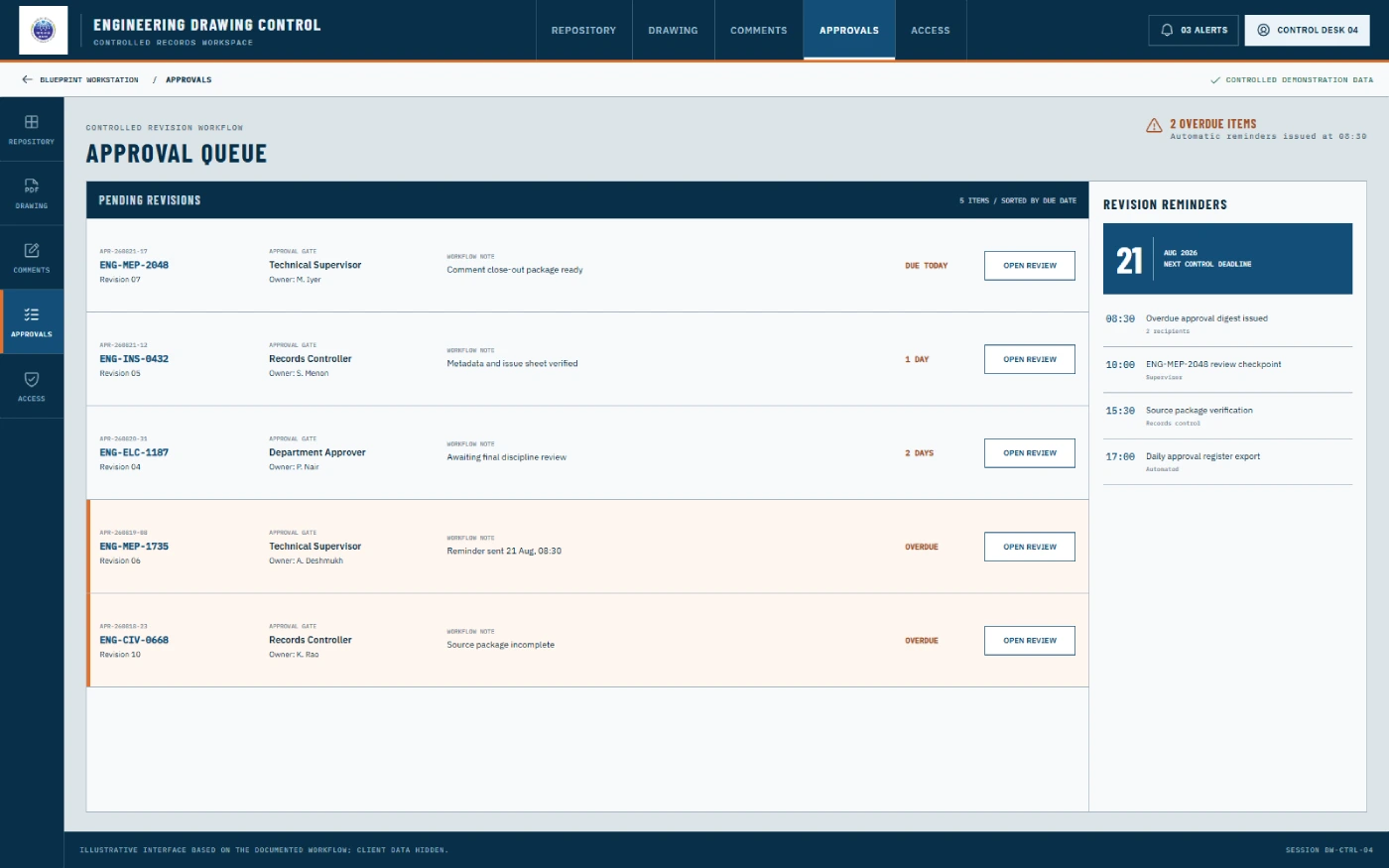Open Repository sidebar grid icon
This screenshot has width=1389, height=868.
(x=32, y=122)
